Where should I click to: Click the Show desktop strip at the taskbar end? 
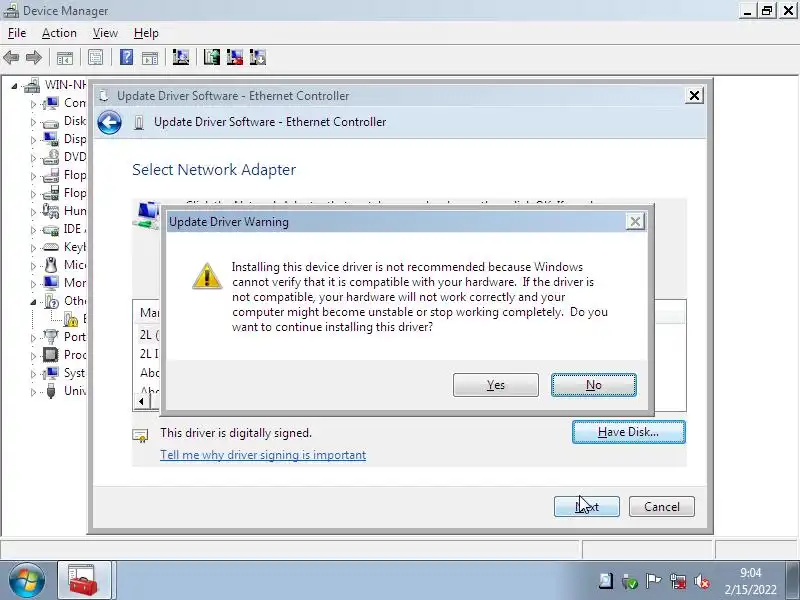[x=793, y=581]
